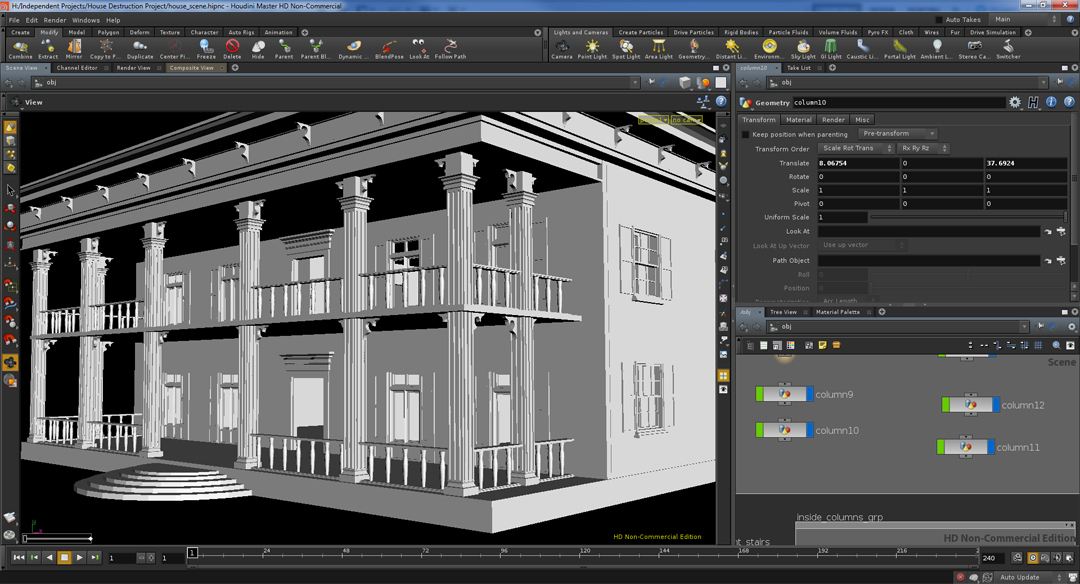Viewport: 1080px width, 584px height.
Task: Open the Scale Rot Trans order dropdown
Action: pos(856,148)
